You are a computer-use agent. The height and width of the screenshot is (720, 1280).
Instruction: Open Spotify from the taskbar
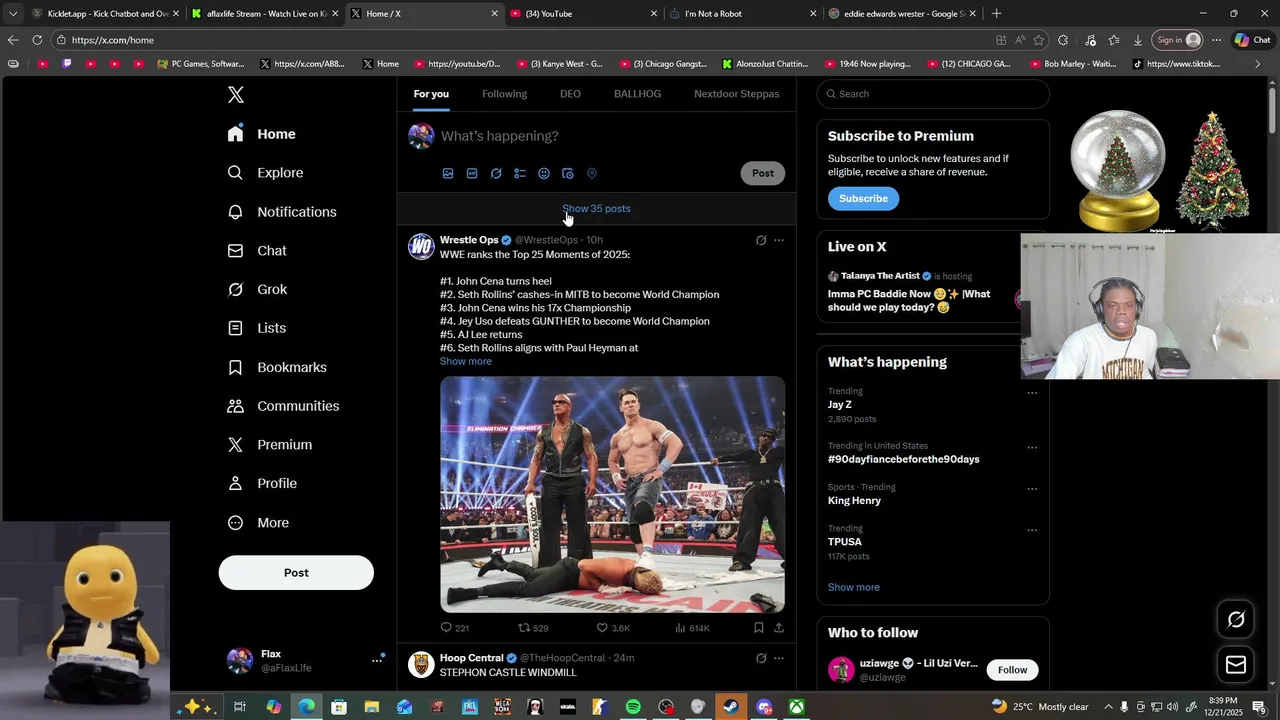[633, 707]
